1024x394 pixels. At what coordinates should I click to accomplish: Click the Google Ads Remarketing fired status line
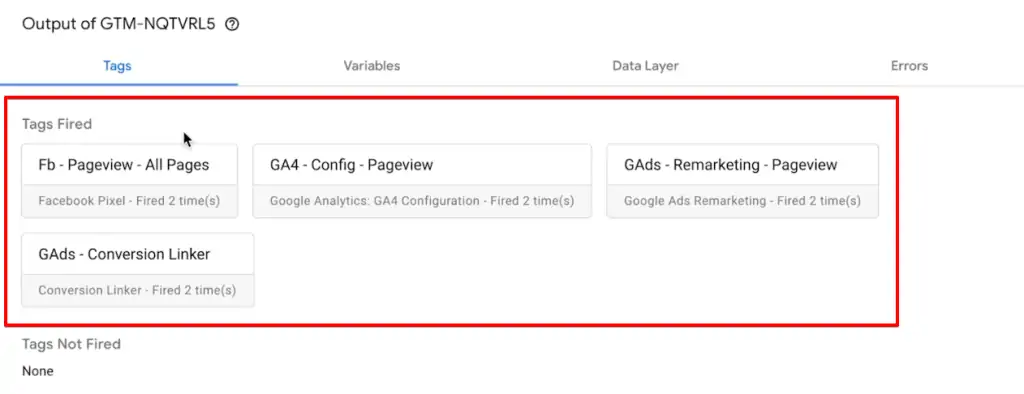tap(742, 201)
